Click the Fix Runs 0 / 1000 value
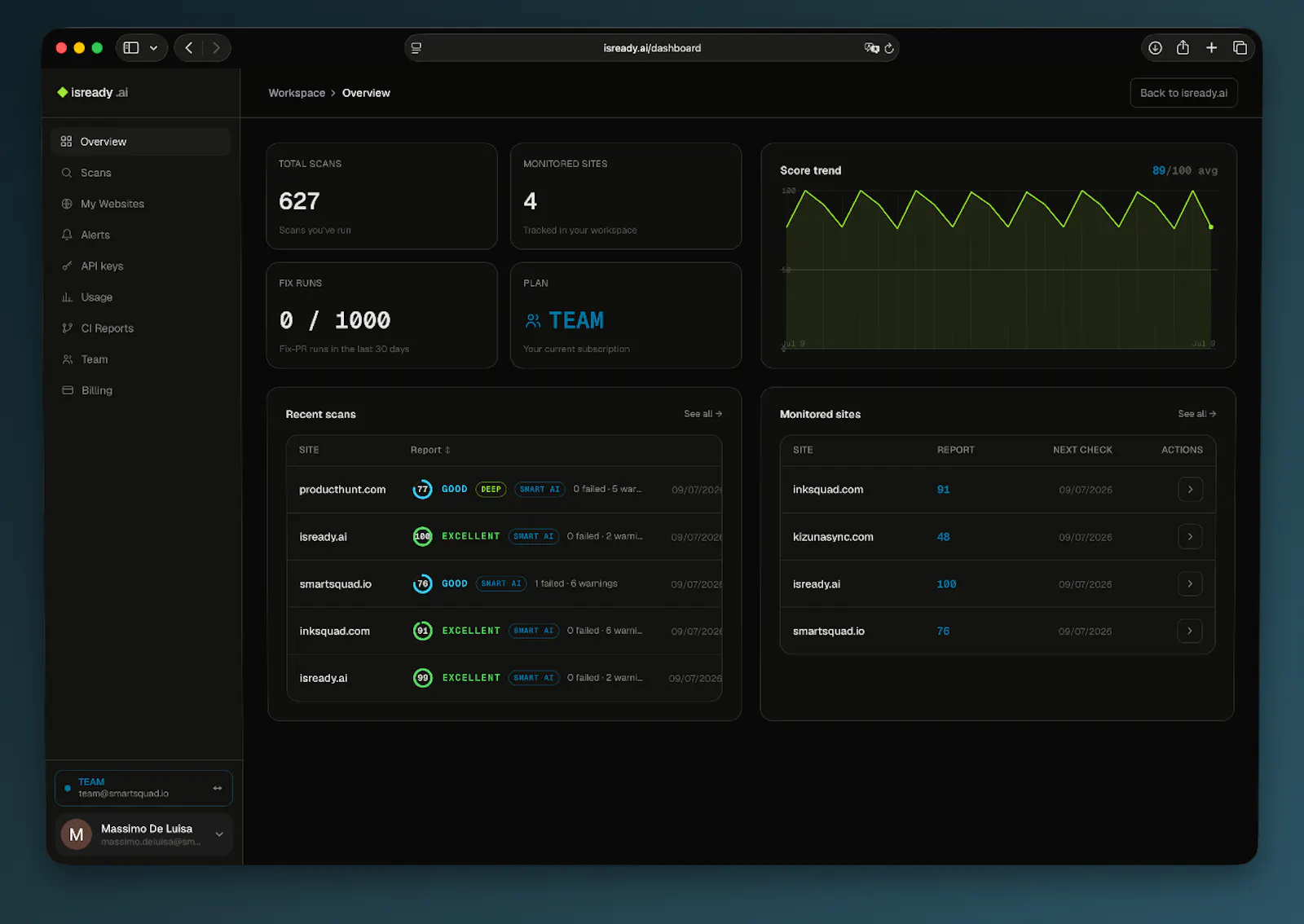The image size is (1304, 924). (x=335, y=320)
